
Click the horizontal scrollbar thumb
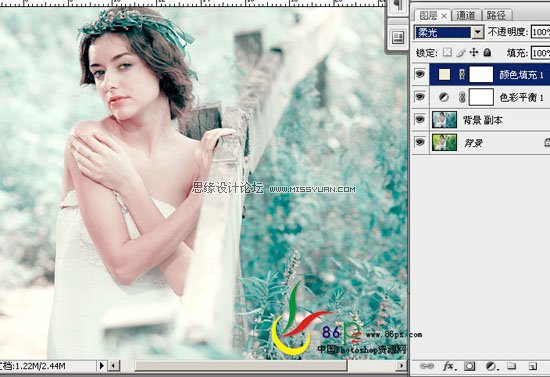point(241,365)
